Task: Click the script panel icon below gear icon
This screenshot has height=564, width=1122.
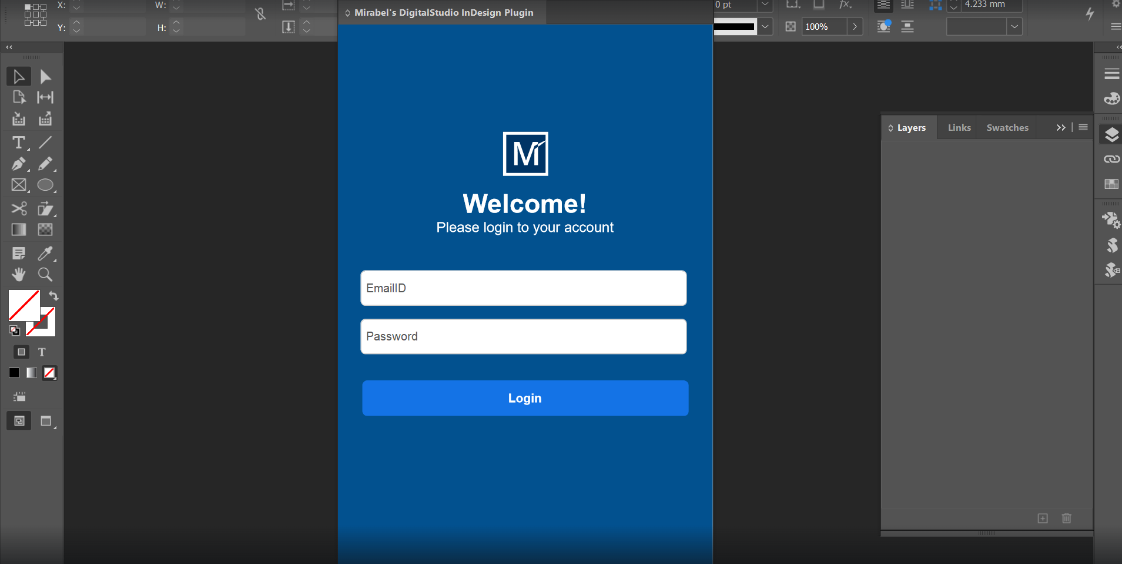Action: (1111, 245)
